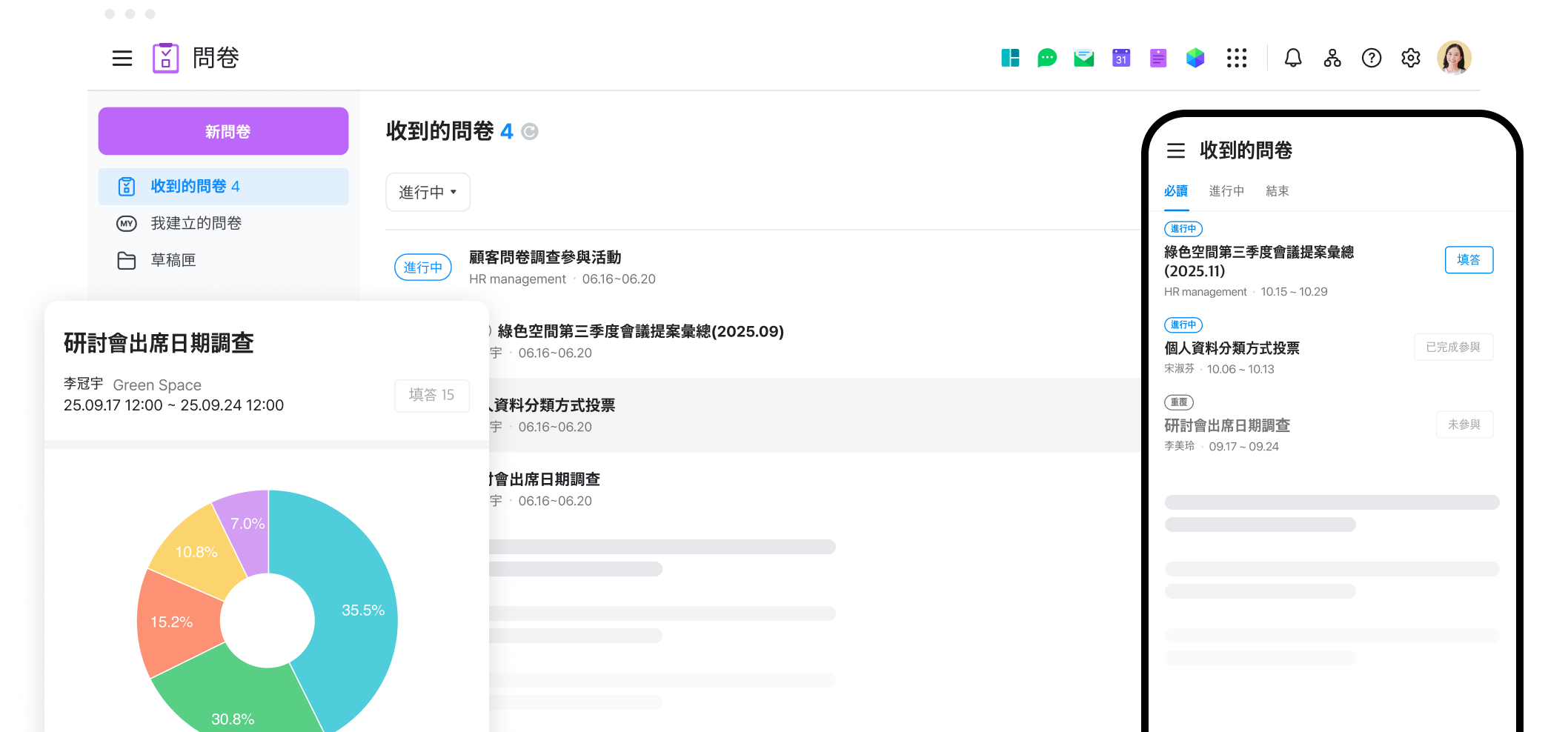Open the mobile panel hamburger menu
Image resolution: width=1568 pixels, height=732 pixels.
click(1175, 151)
